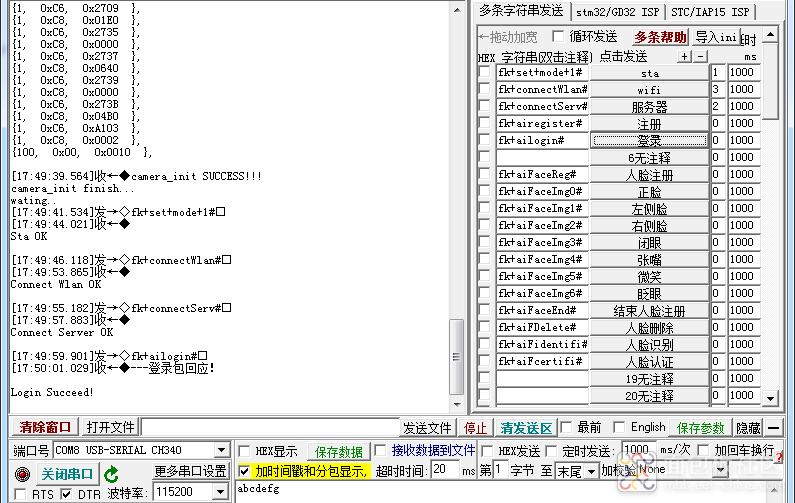The width and height of the screenshot is (795, 503).
Task: Click 发送文件 button
Action: point(427,428)
